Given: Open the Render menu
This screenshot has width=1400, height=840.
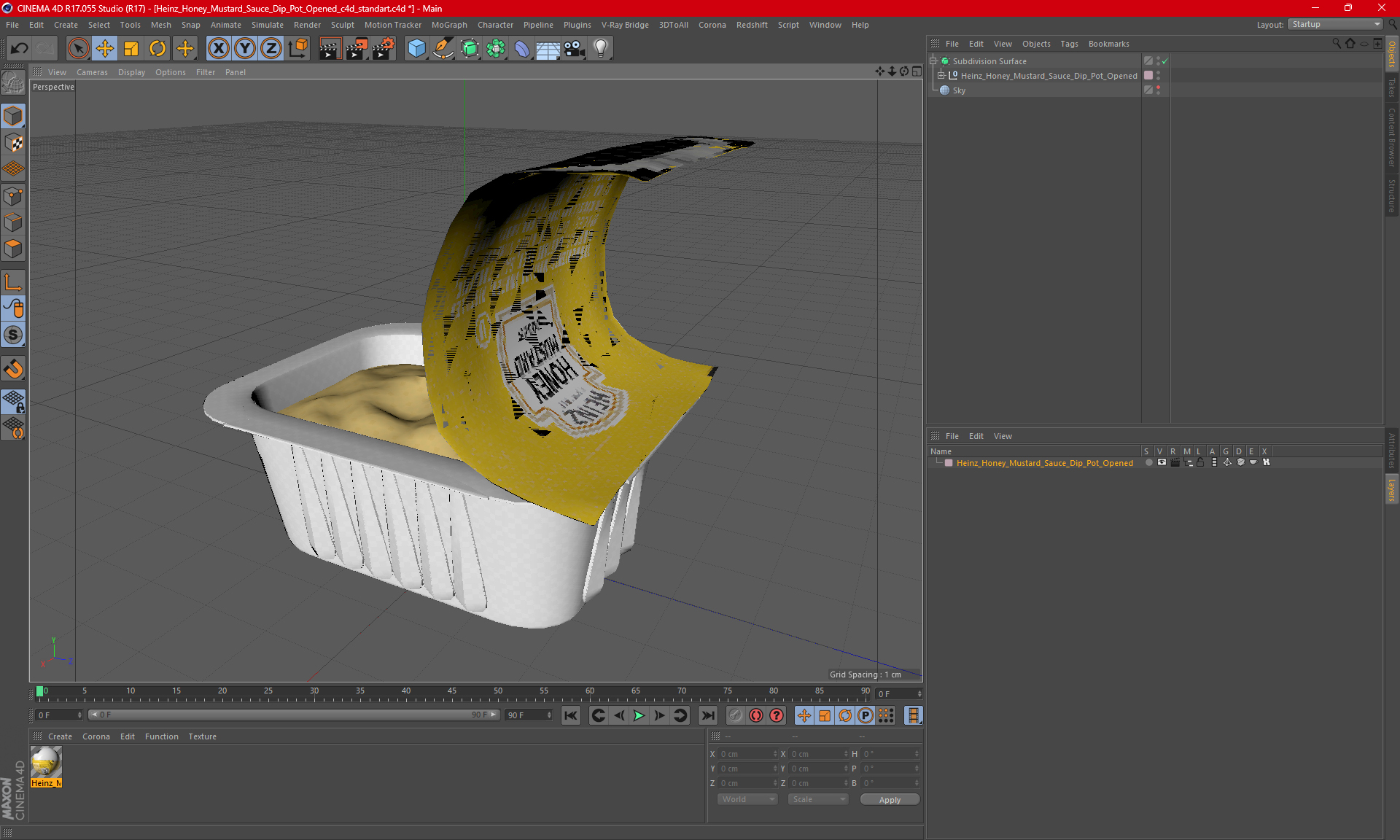Looking at the screenshot, I should pos(307,25).
